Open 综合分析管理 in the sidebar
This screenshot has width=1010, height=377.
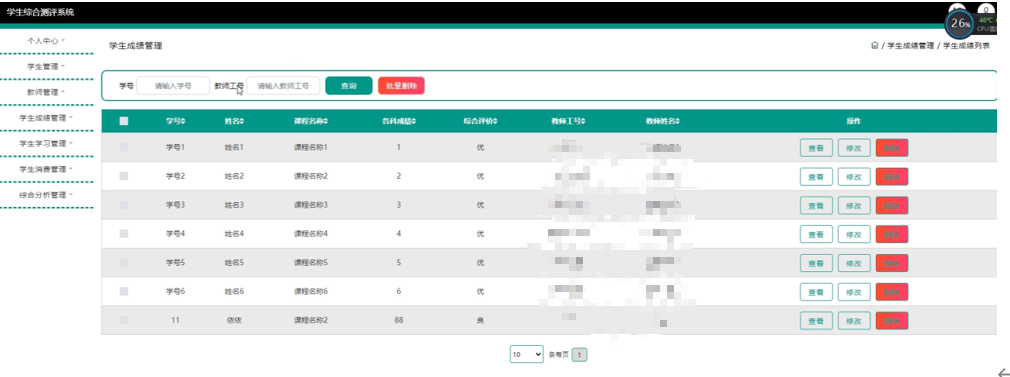tap(46, 195)
